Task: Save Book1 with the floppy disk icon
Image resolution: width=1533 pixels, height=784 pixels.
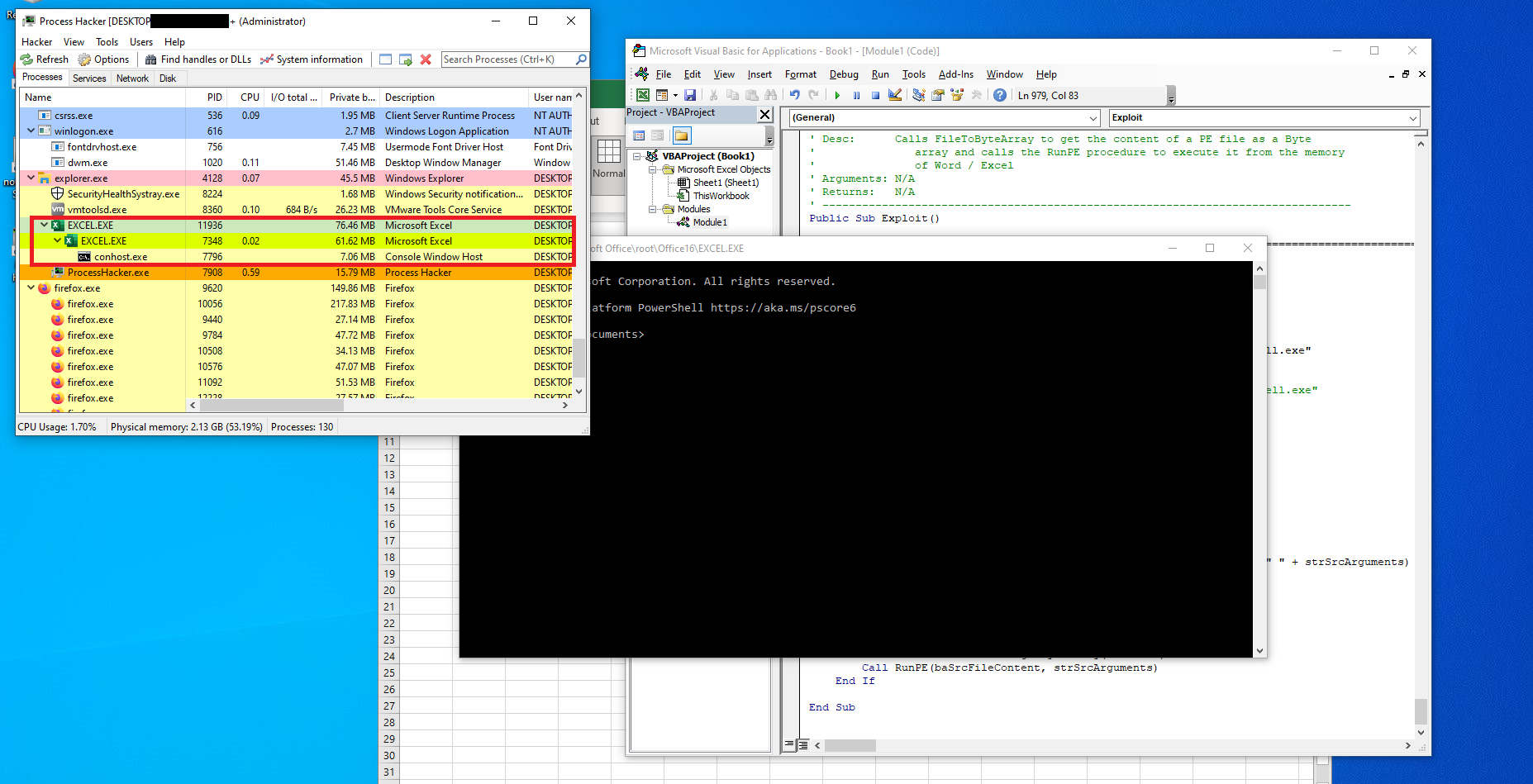Action: point(690,95)
